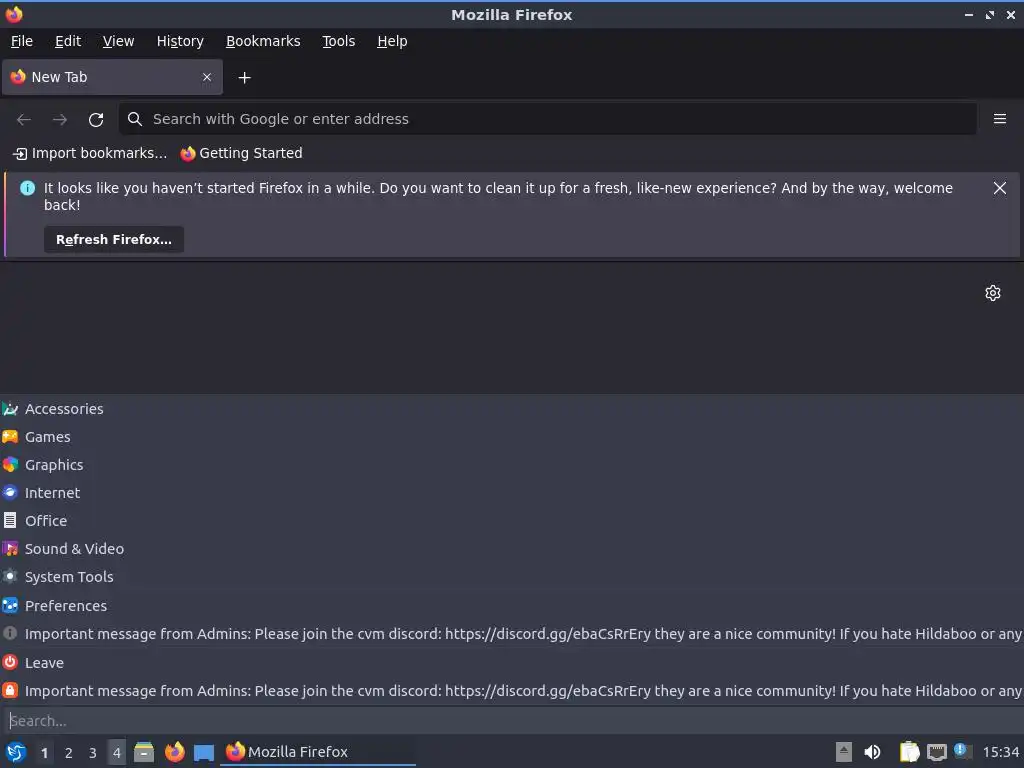Open the Help menu
Image resolution: width=1024 pixels, height=768 pixels.
point(392,41)
